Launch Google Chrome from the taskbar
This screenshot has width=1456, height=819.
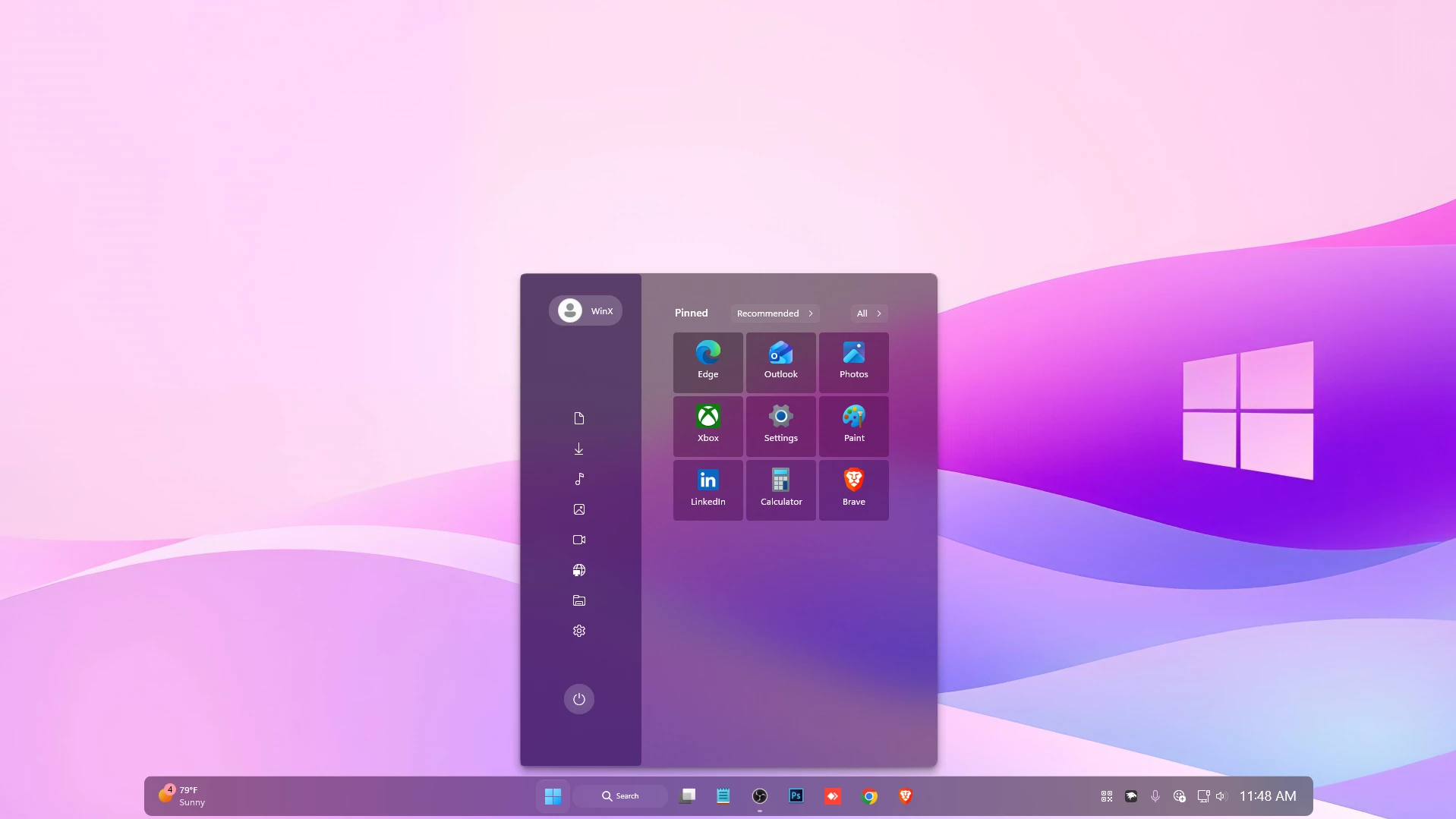point(869,796)
